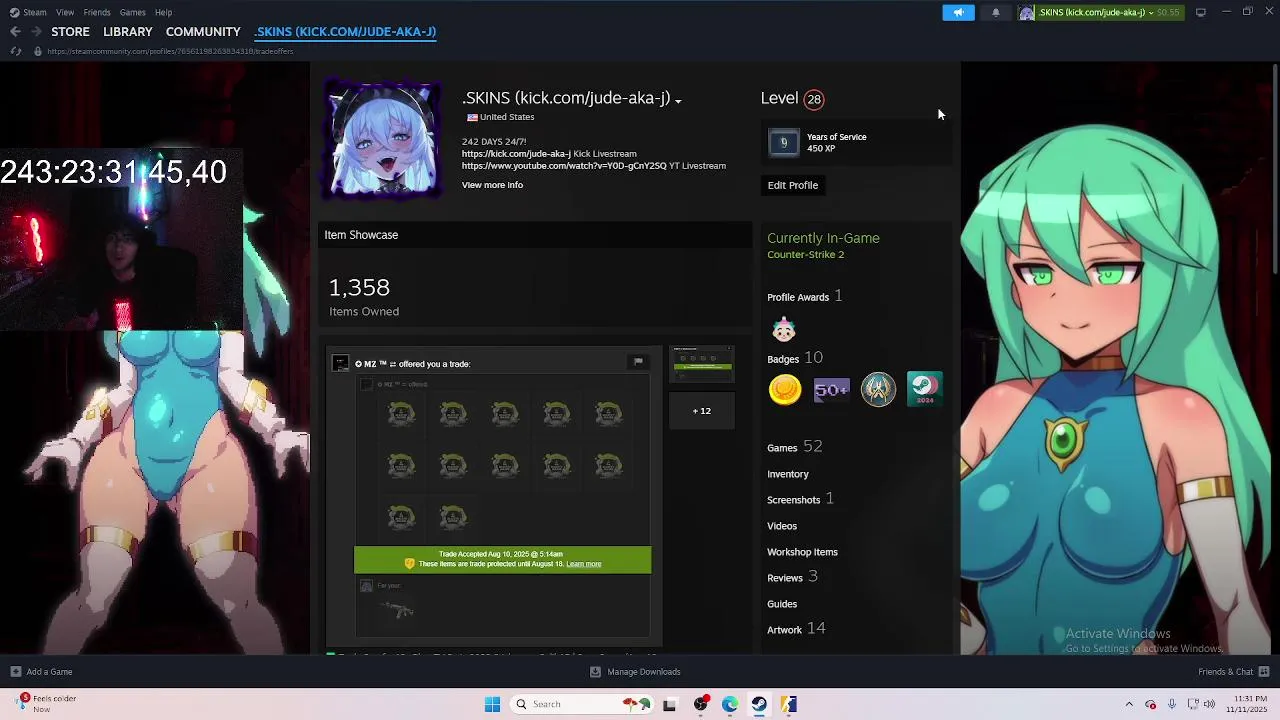Open the YouTube livestream link
This screenshot has height=720, width=1280.
564,166
